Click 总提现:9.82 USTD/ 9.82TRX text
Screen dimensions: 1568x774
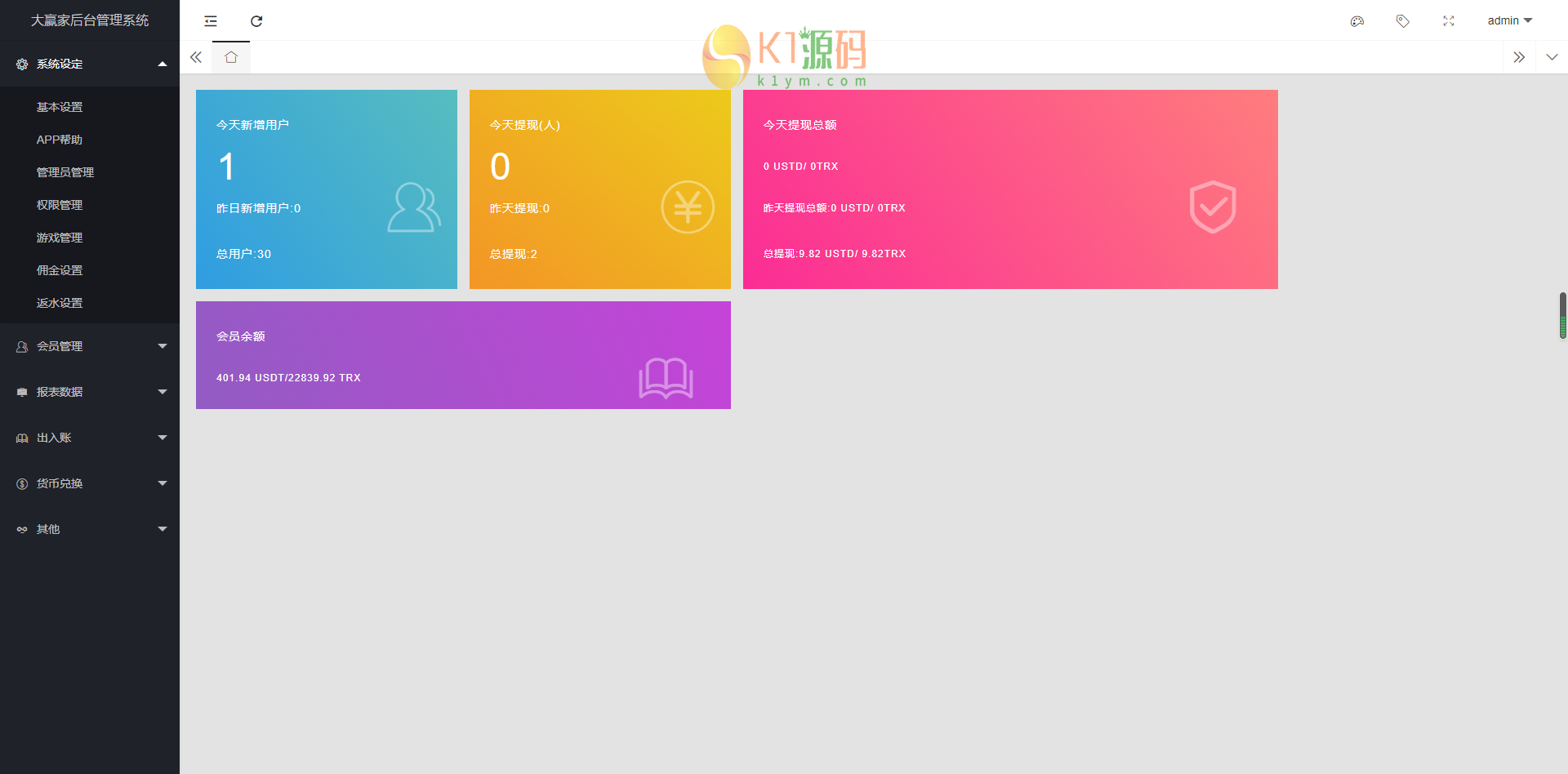click(835, 254)
